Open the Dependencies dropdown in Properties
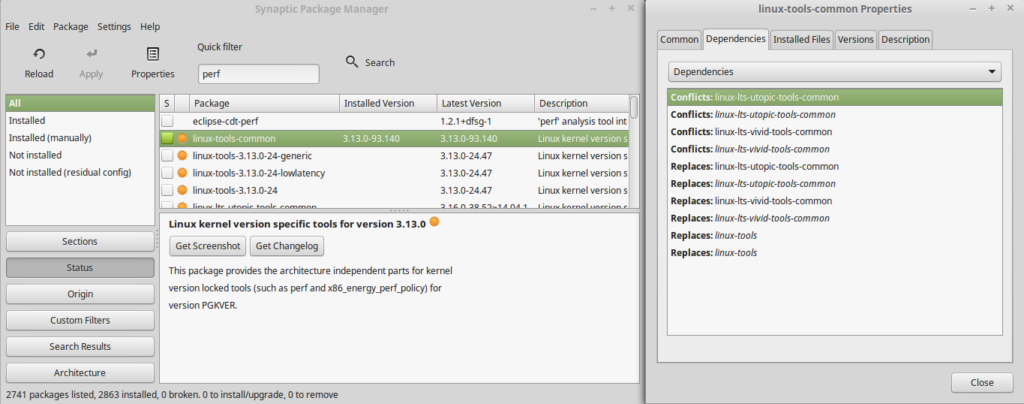The height and width of the screenshot is (404, 1024). point(835,72)
